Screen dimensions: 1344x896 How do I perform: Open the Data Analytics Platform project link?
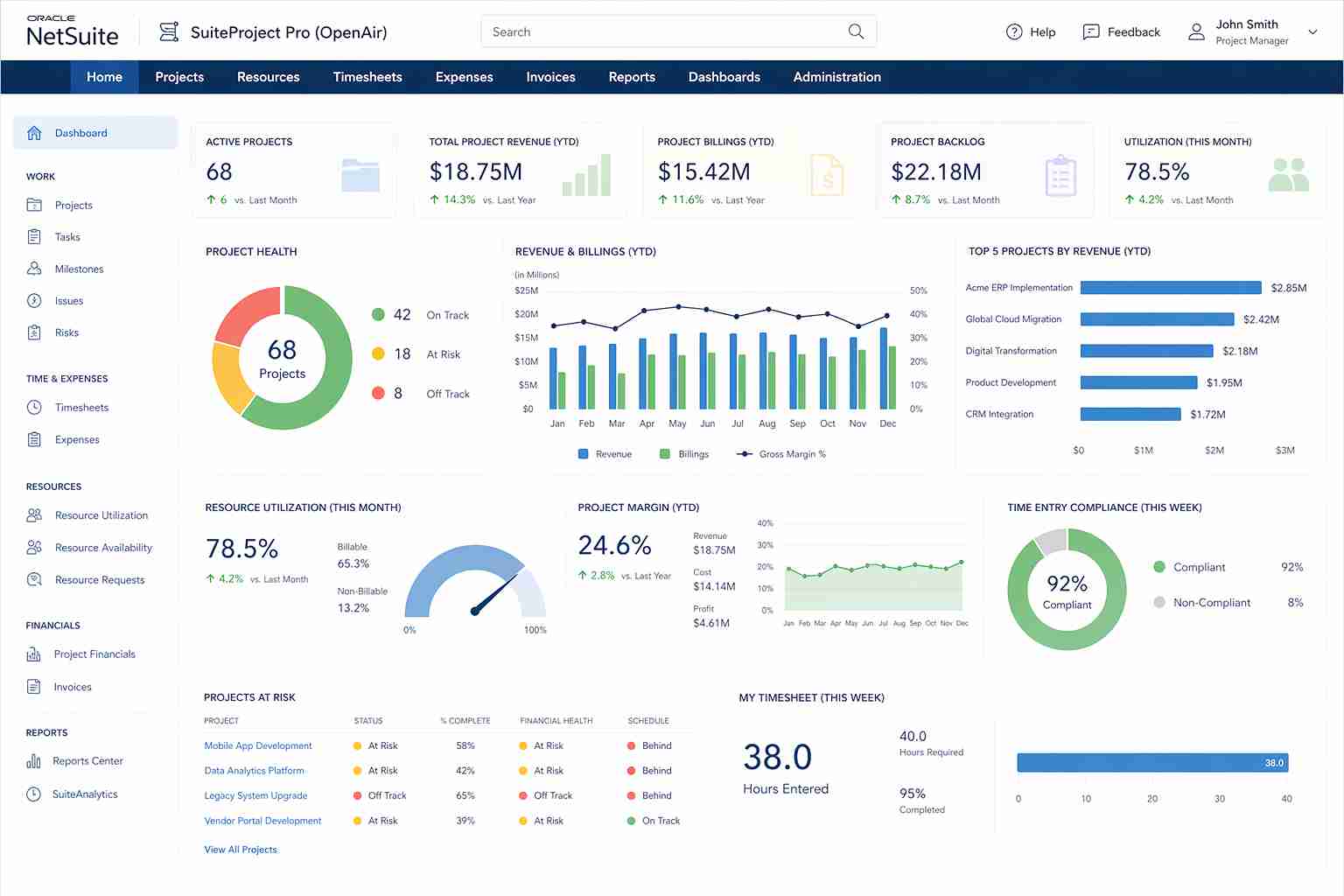[x=254, y=771]
